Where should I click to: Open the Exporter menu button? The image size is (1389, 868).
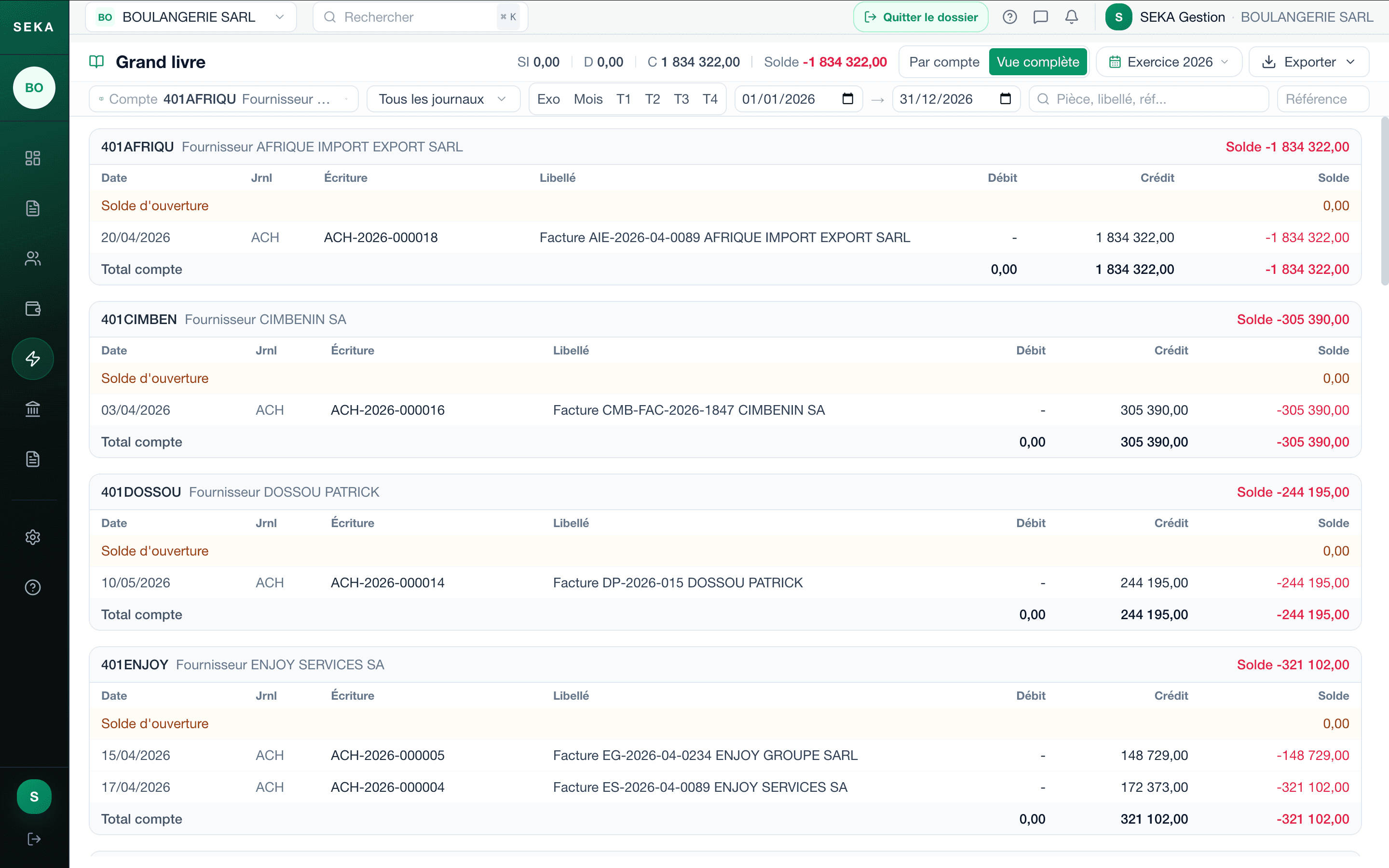click(1308, 62)
